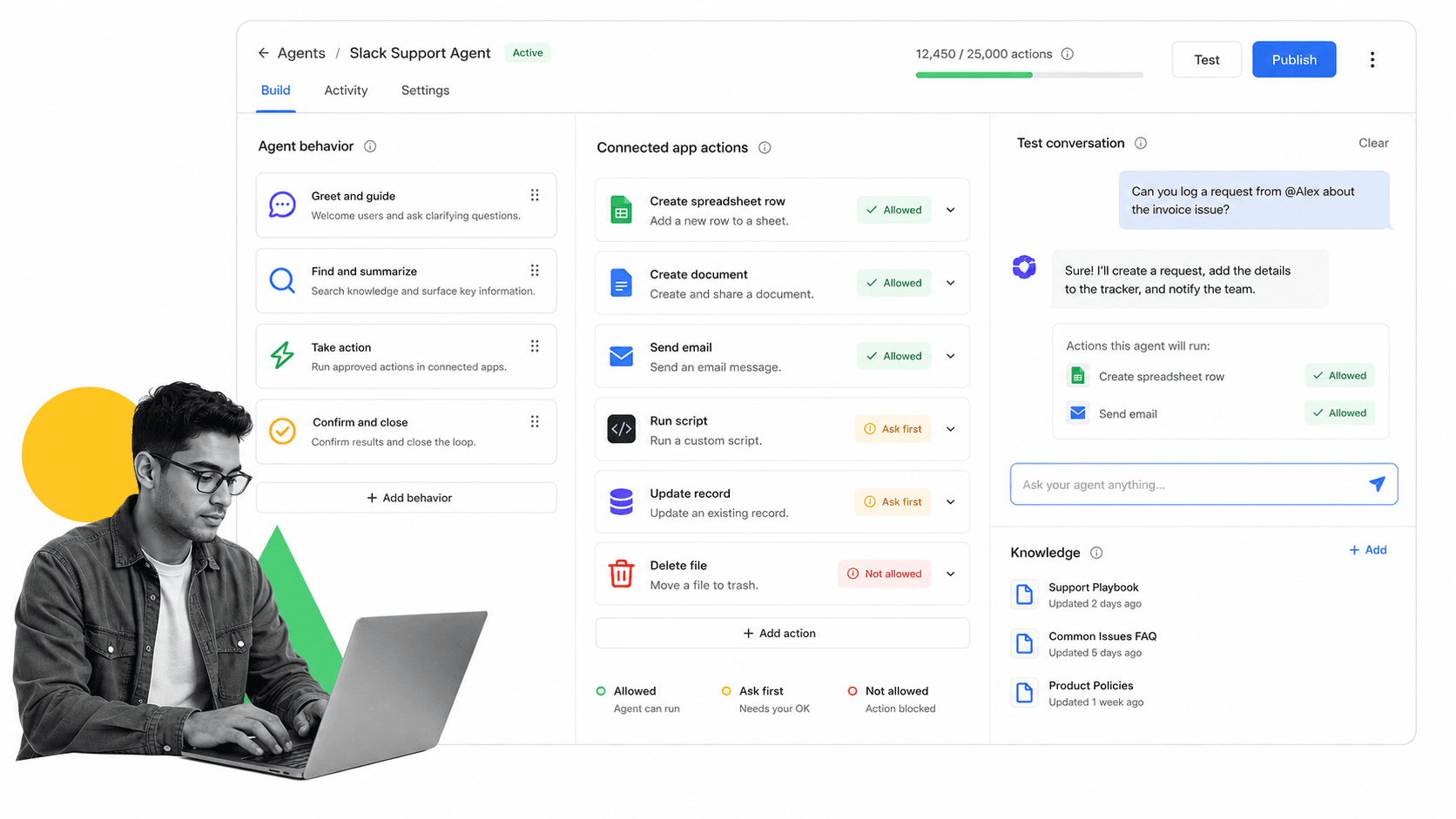Click the Product Policies file icon
The image size is (1456, 819).
1024,693
